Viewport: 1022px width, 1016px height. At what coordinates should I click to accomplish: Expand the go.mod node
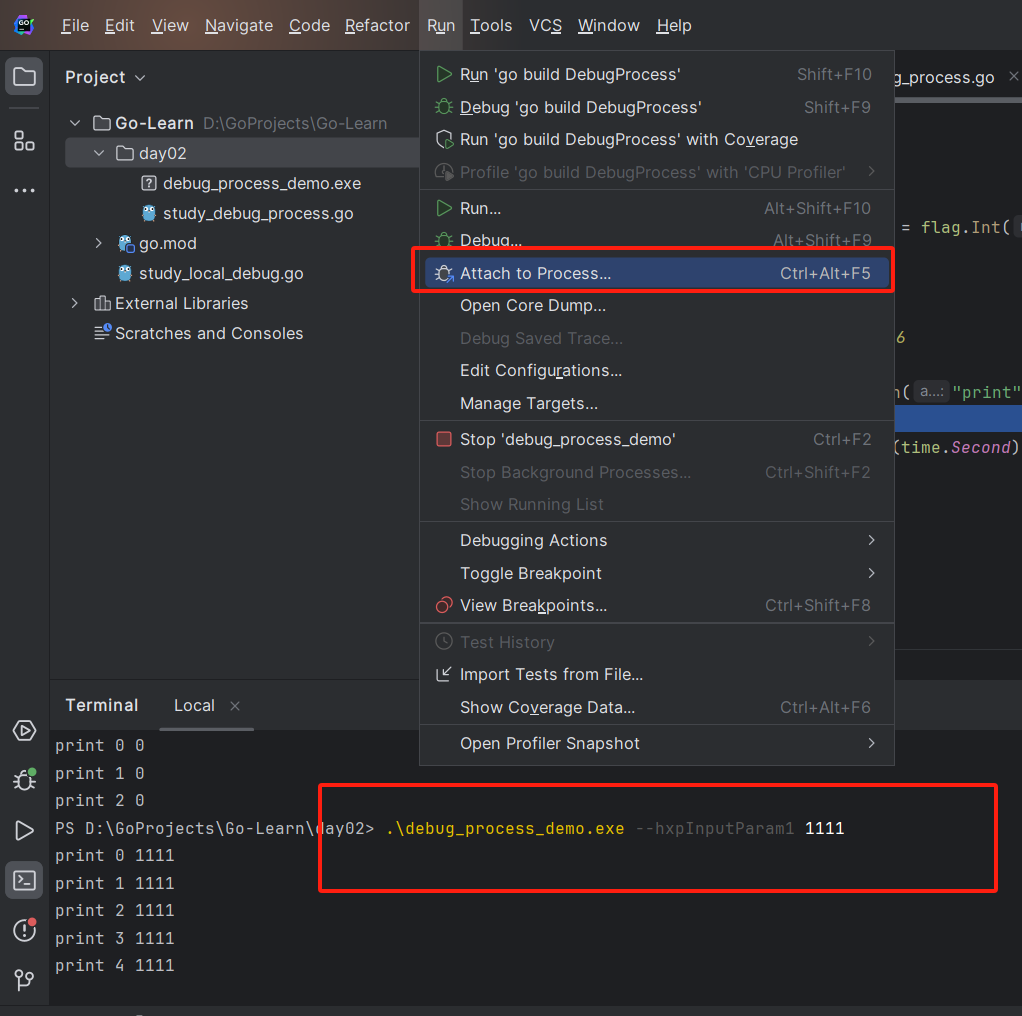[x=97, y=243]
